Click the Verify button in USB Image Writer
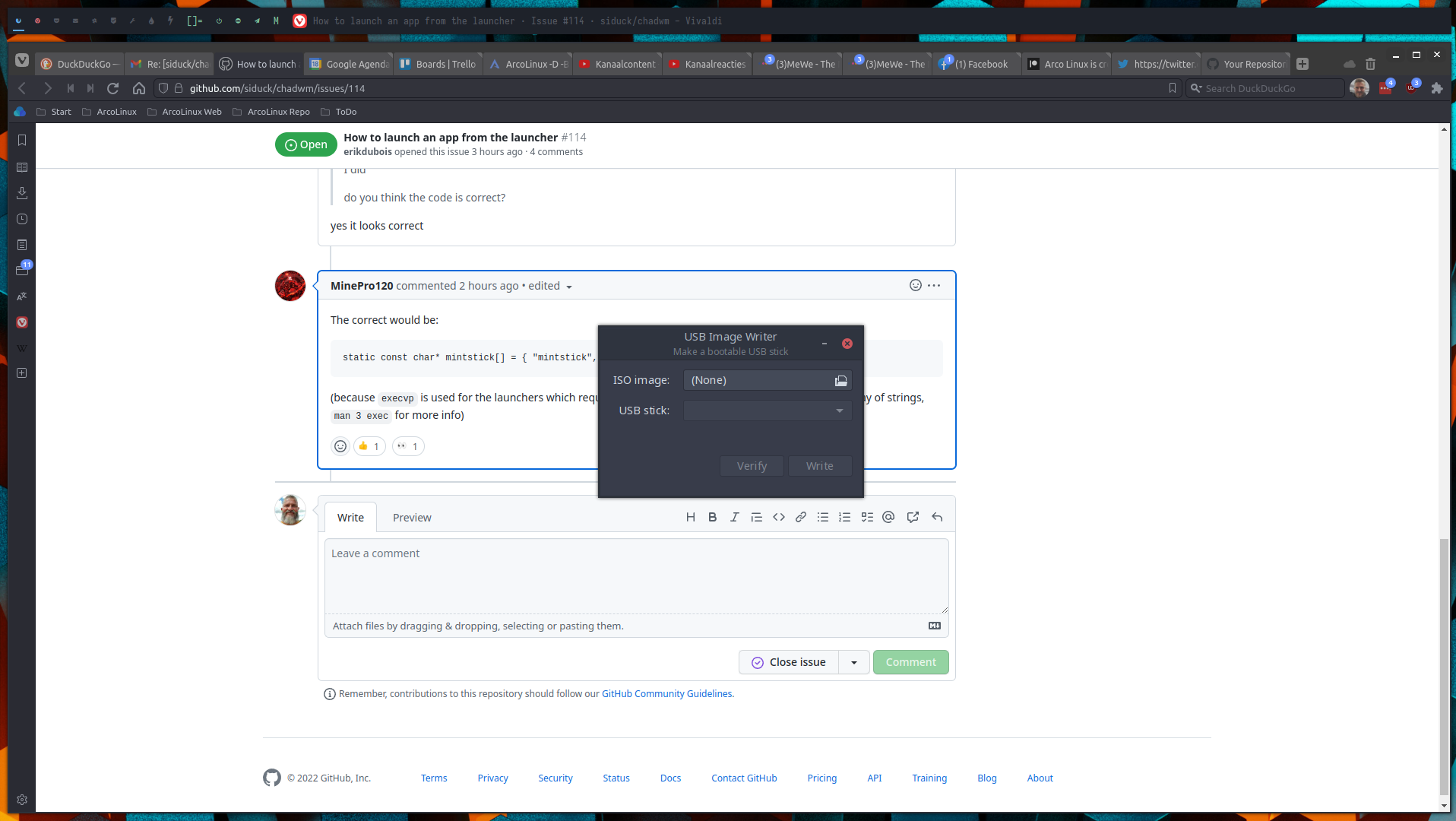Viewport: 1456px width, 821px height. [x=751, y=465]
